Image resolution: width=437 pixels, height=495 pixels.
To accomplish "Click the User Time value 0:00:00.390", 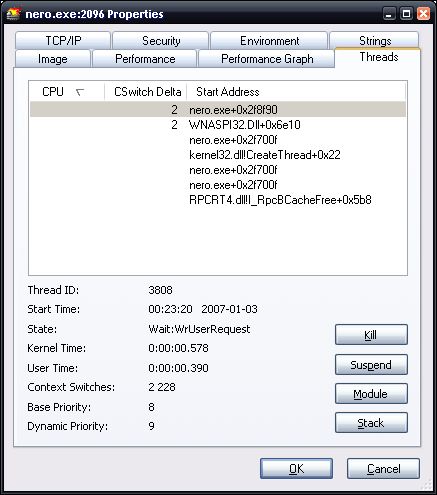I will point(178,368).
